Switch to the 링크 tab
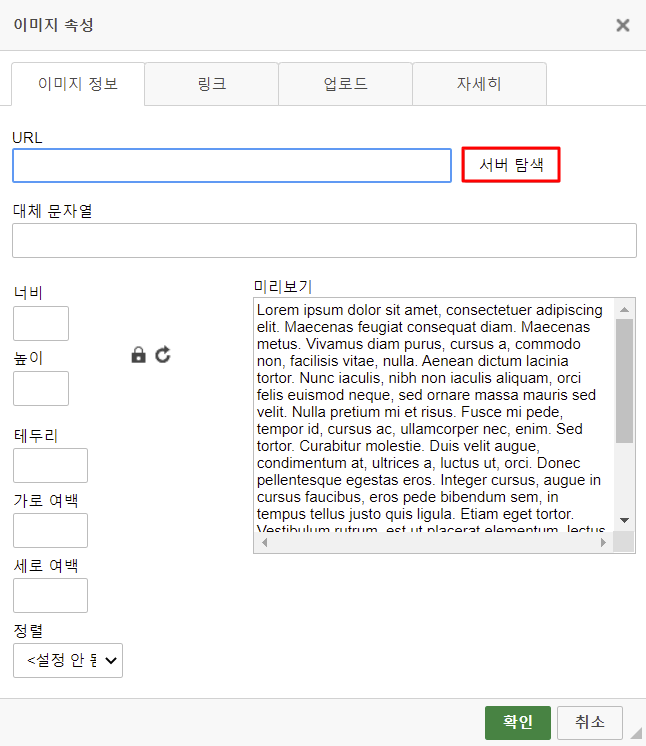This screenshot has height=746, width=646. click(x=212, y=84)
